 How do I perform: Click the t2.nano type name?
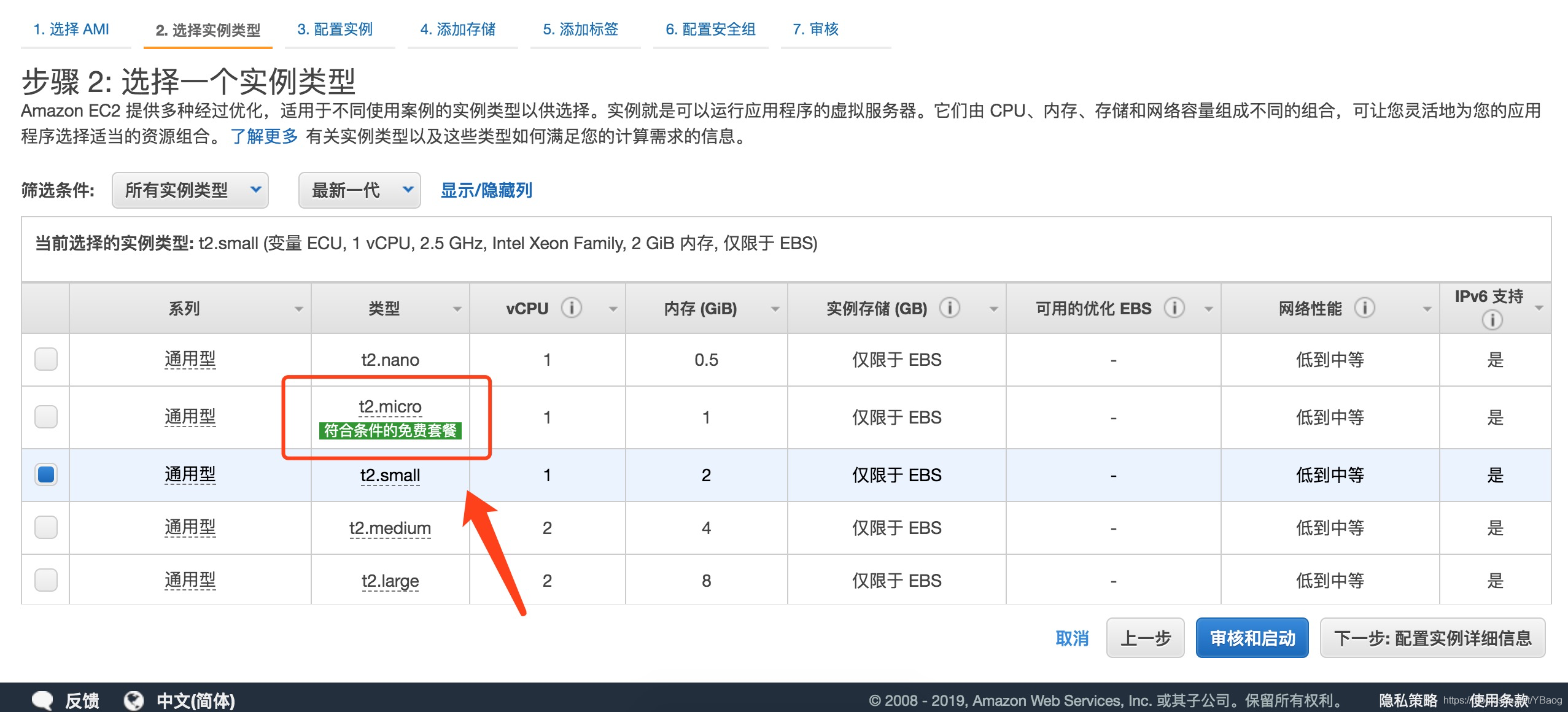click(x=390, y=360)
